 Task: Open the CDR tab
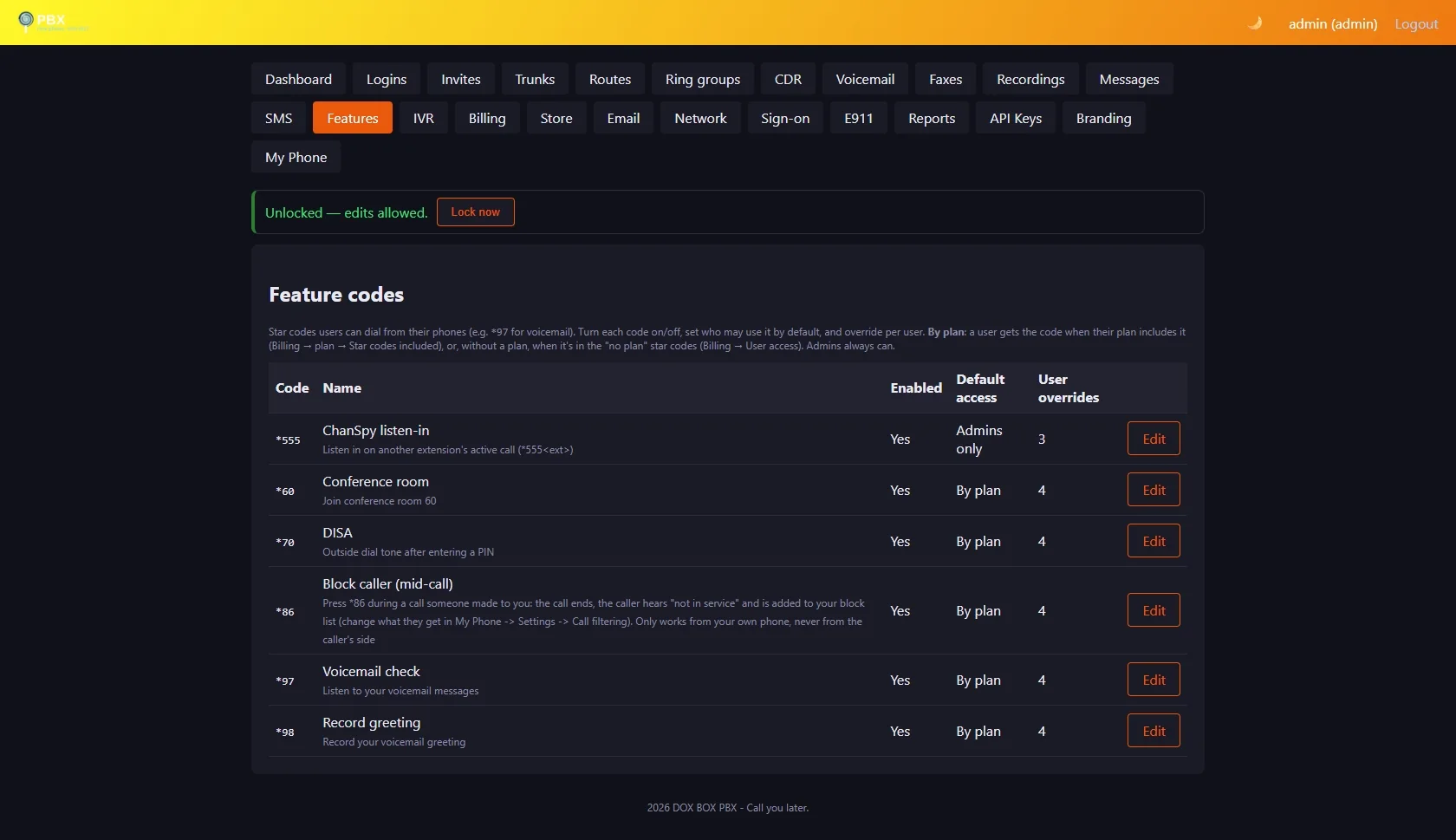788,79
